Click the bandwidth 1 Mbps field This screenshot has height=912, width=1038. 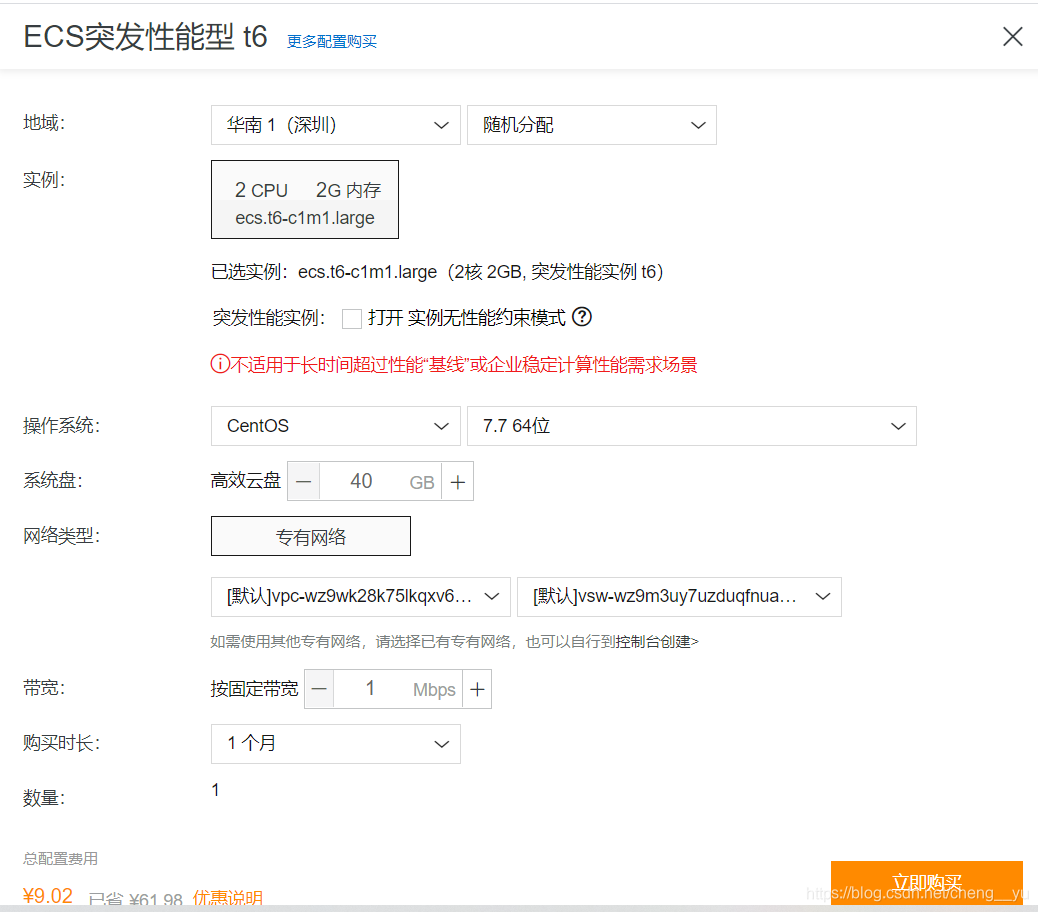point(398,689)
